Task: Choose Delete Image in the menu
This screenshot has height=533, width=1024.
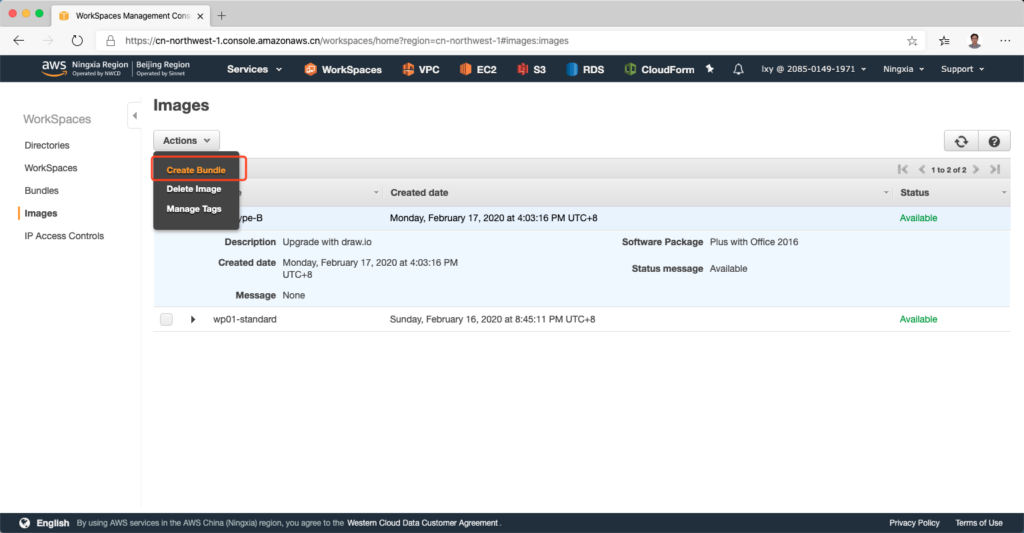Action: click(x=194, y=189)
